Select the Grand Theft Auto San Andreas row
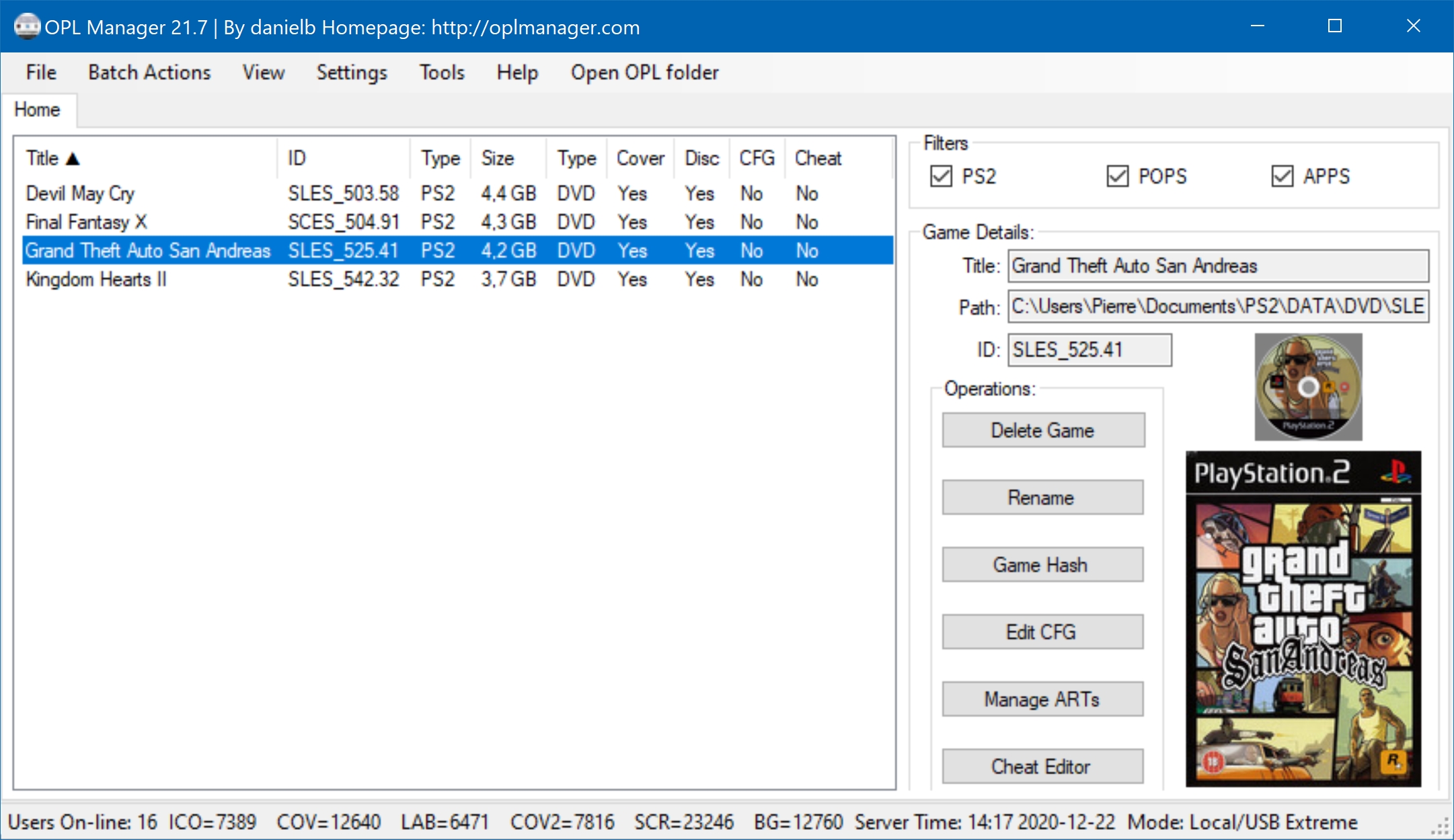The height and width of the screenshot is (840, 1454). pyautogui.click(x=457, y=251)
